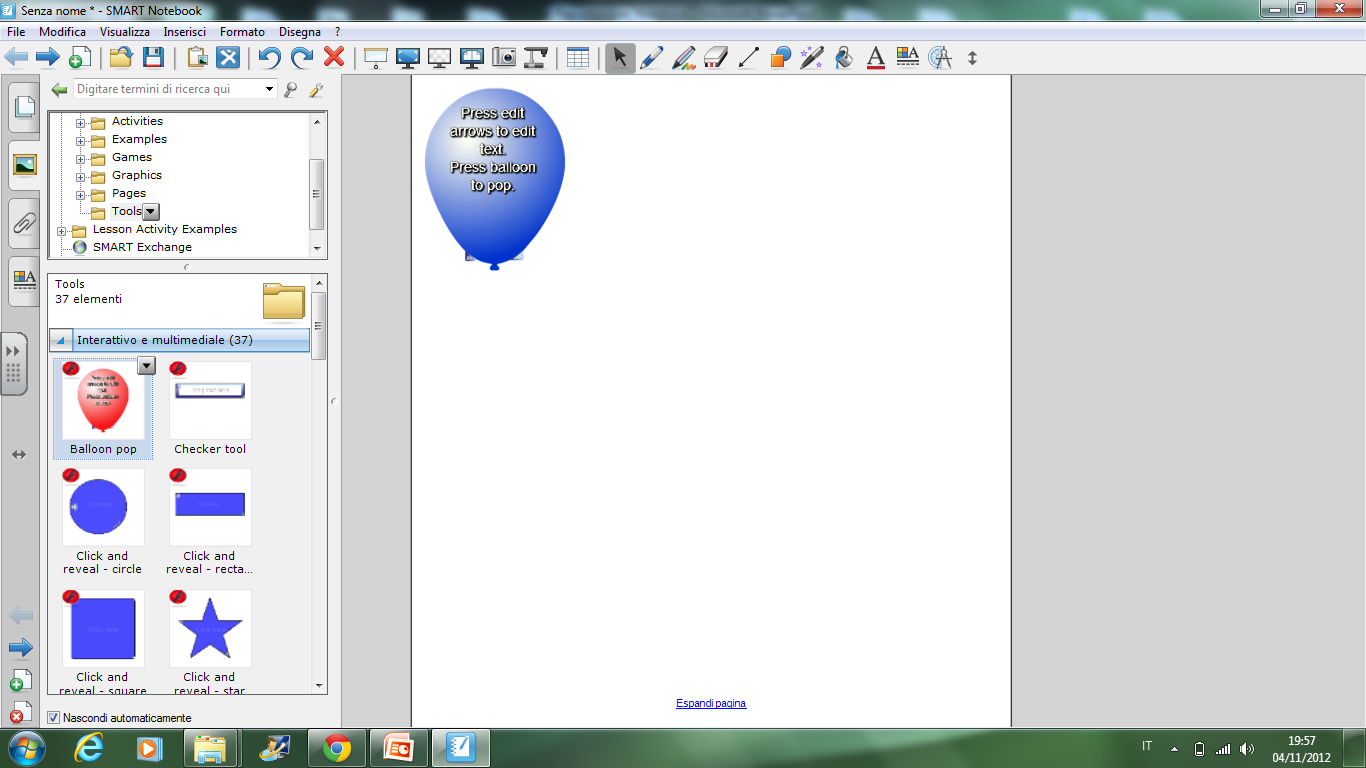Expand the Pages folder node
Viewport: 1366px width, 768px height.
pos(81,195)
